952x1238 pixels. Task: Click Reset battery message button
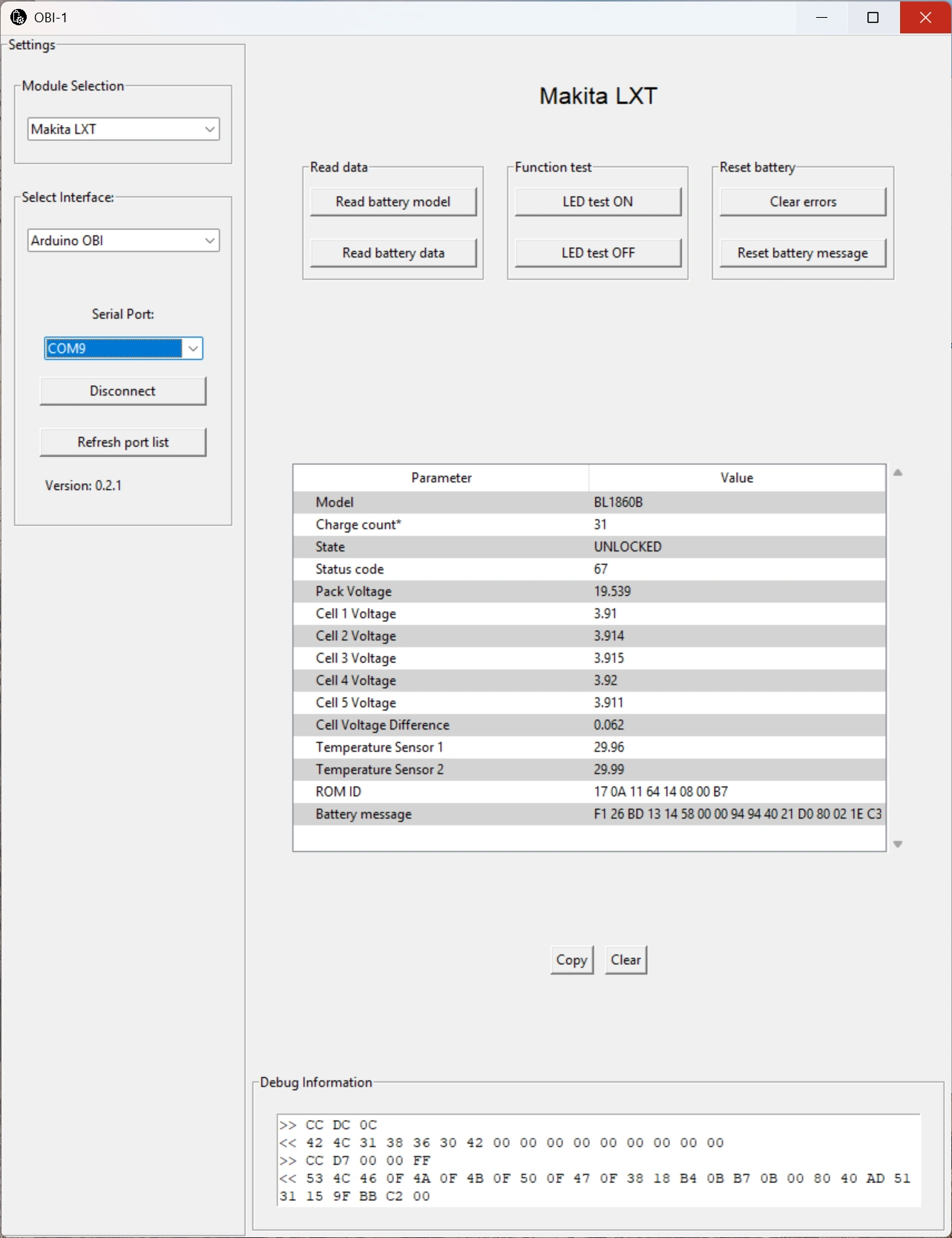[803, 253]
